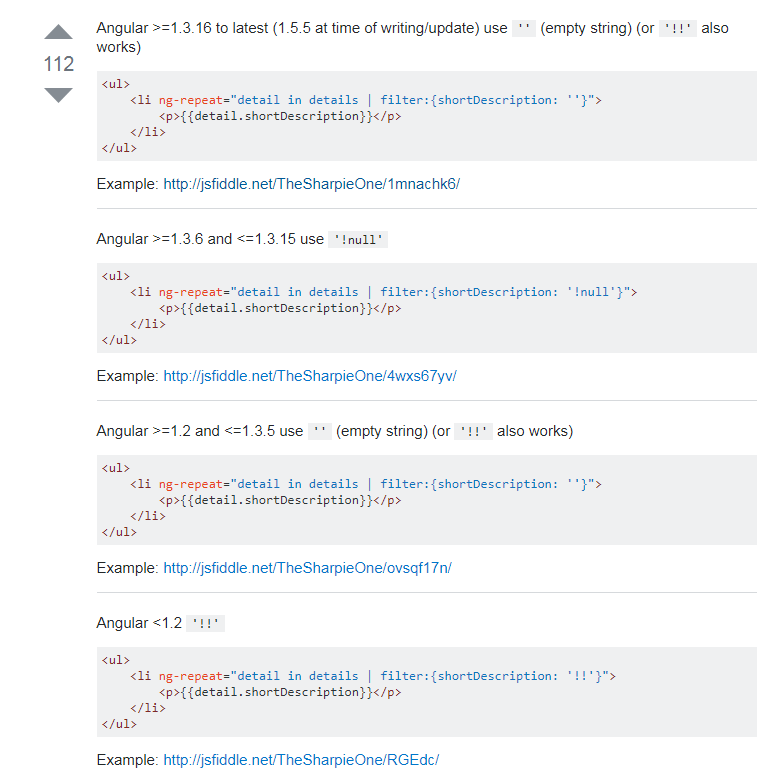Screen dimensions: 781x782
Task: Click the inline '!!' snippet in first paragraph
Action: [677, 29]
